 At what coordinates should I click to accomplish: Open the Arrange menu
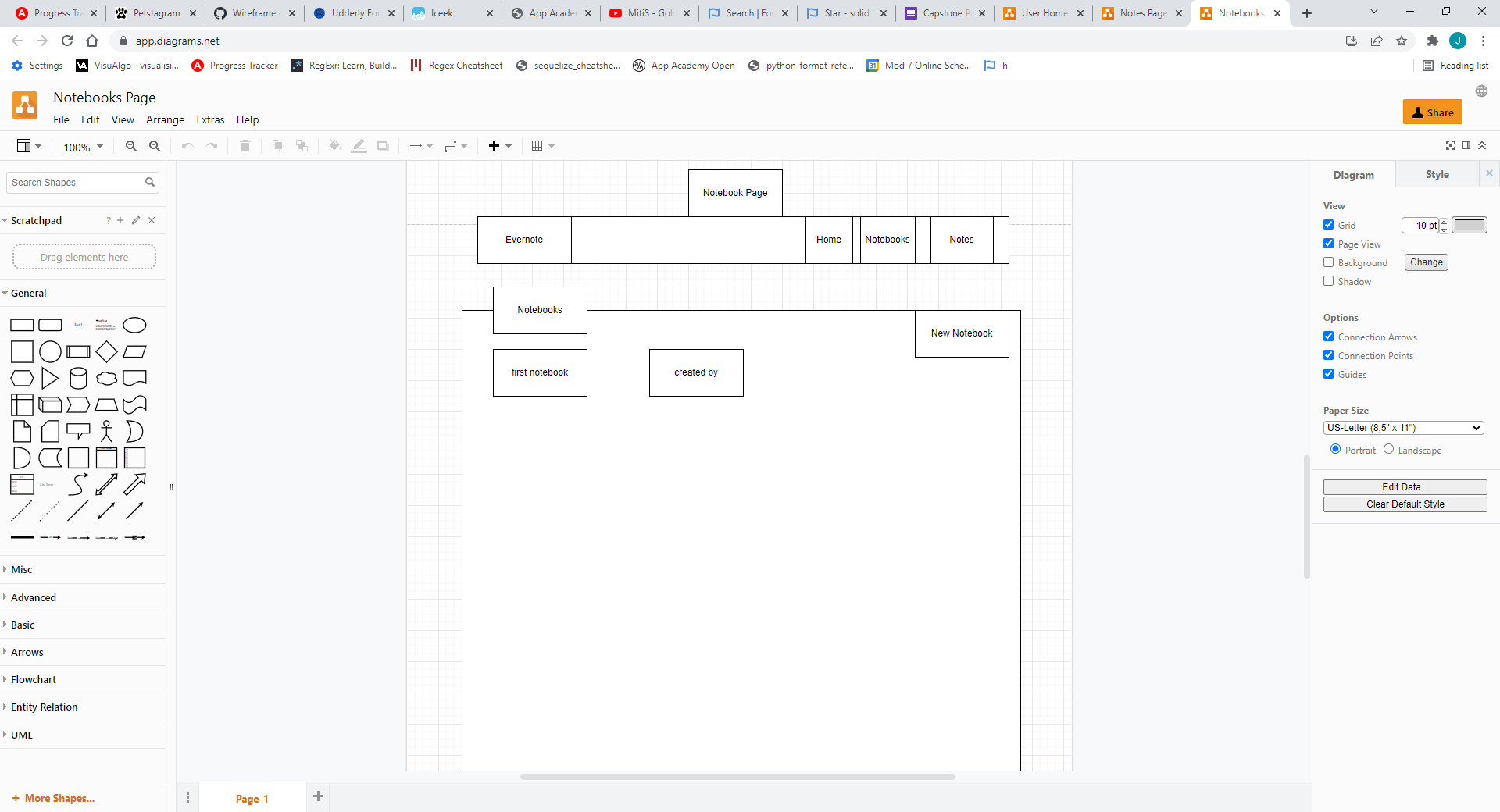(x=166, y=119)
